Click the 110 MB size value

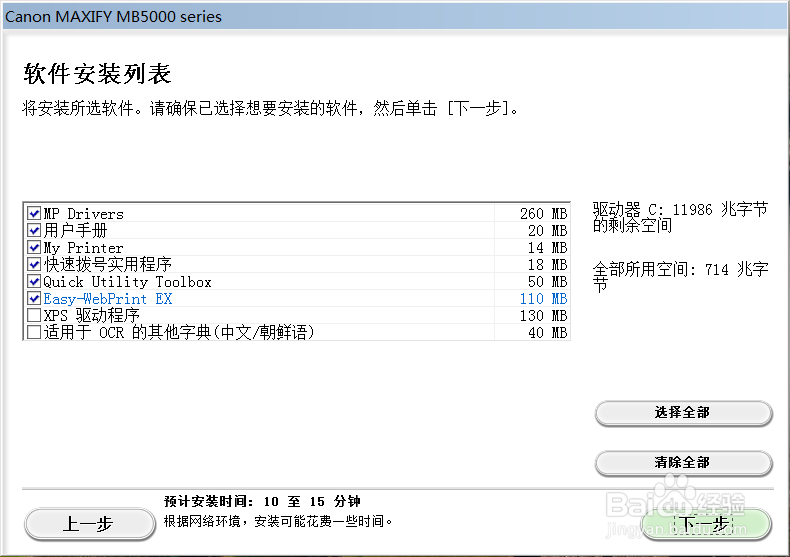coord(544,299)
